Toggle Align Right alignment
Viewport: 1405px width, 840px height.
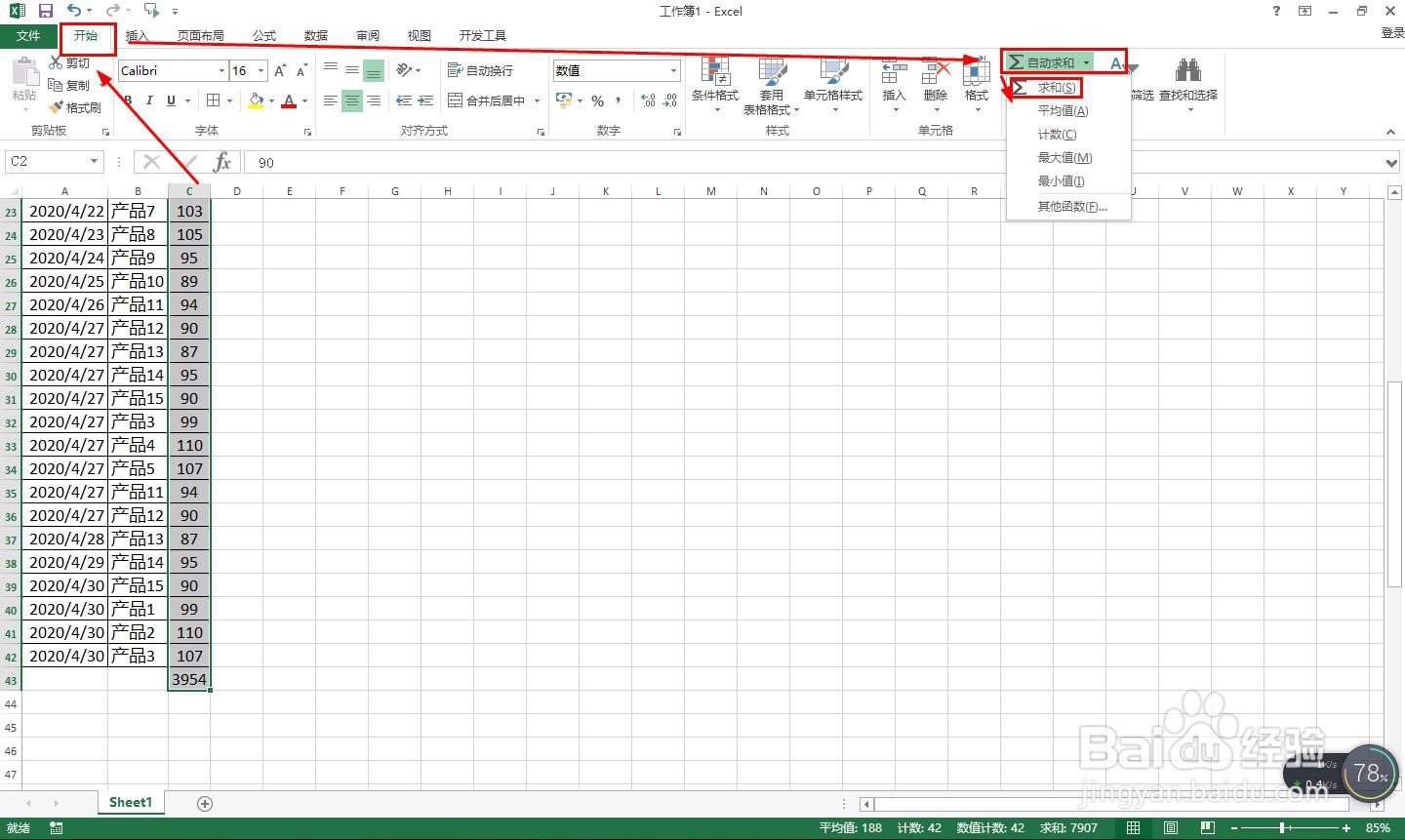coord(374,100)
